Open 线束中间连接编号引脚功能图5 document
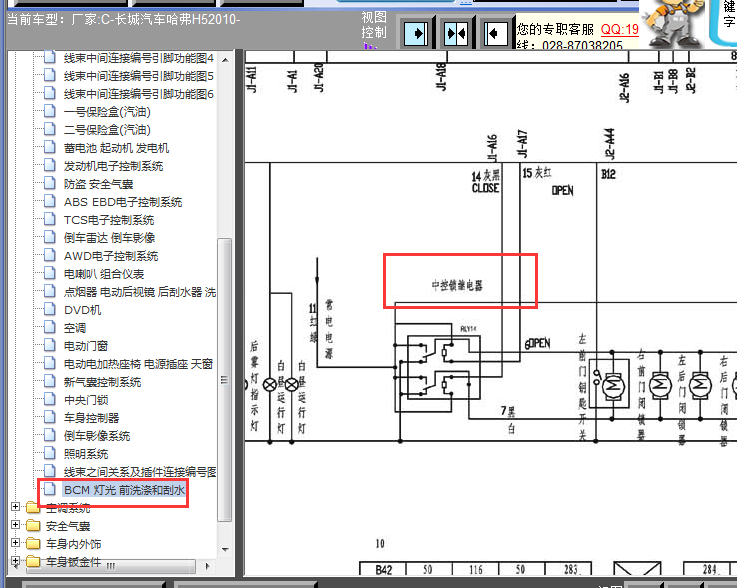The image size is (737, 588). pos(139,76)
